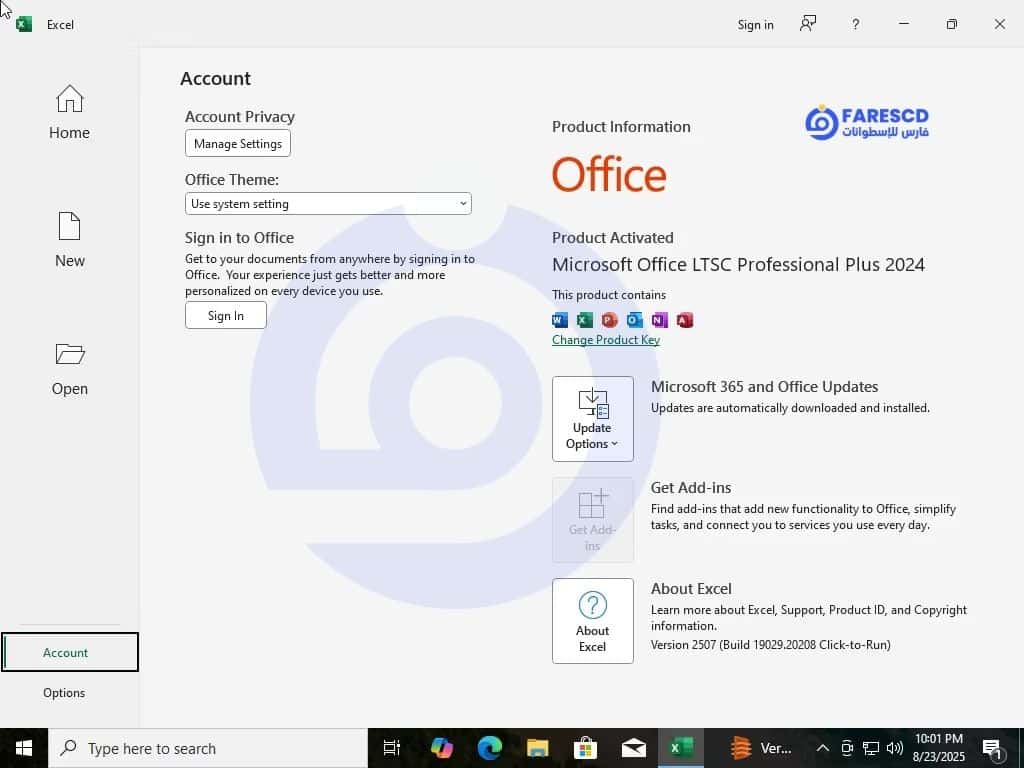Click the Access product icon
The width and height of the screenshot is (1024, 768).
click(x=684, y=320)
